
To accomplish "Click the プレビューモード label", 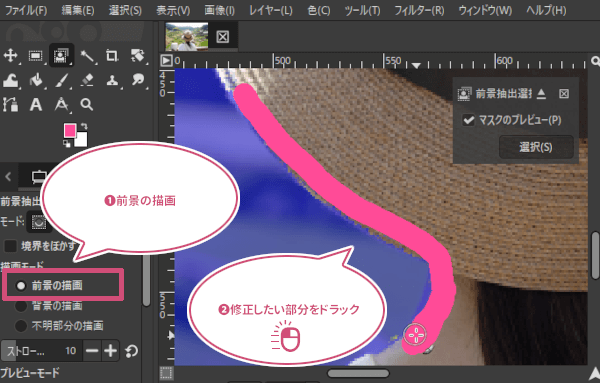I will pyautogui.click(x=30, y=373).
